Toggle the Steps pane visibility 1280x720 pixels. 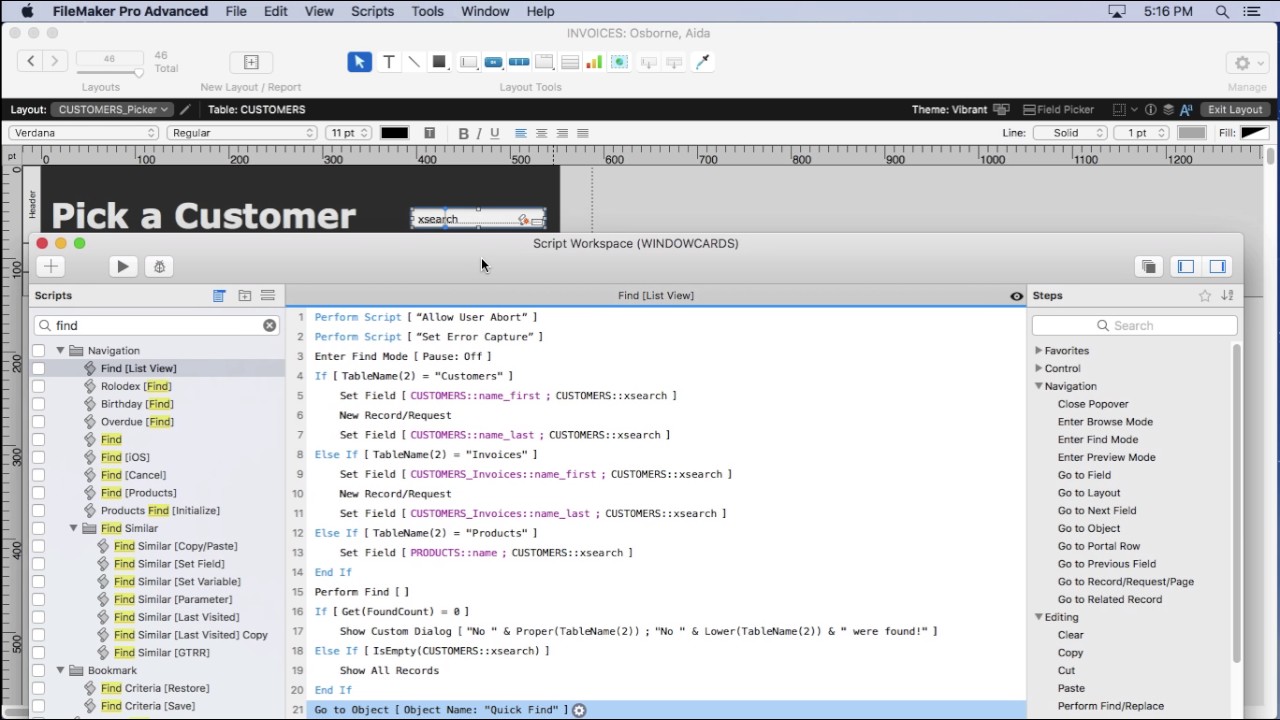click(1218, 266)
